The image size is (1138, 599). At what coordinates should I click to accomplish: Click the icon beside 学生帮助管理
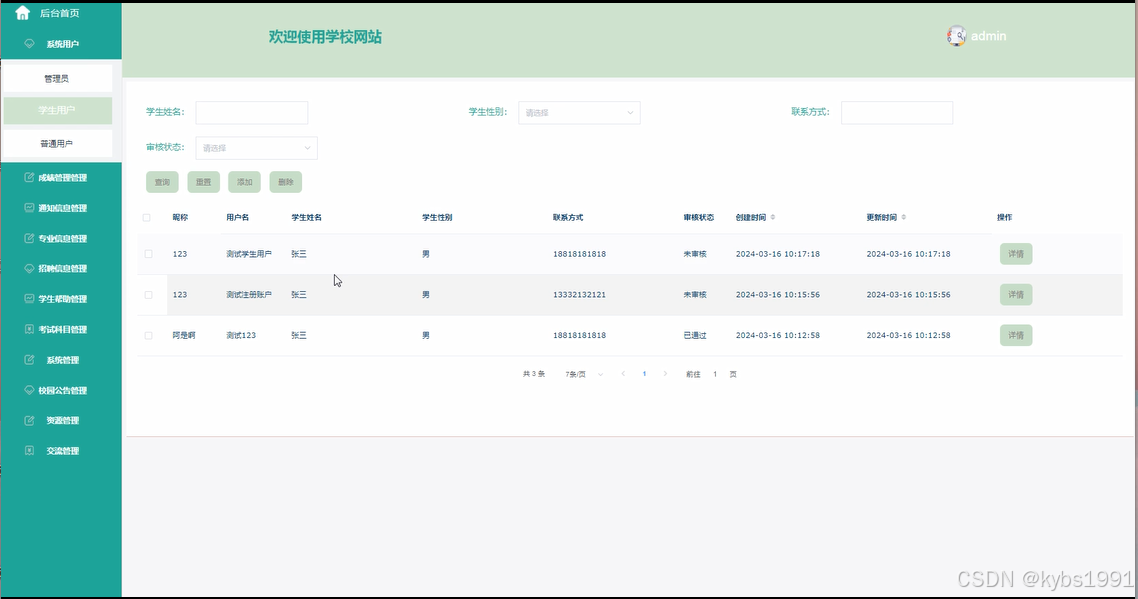[x=29, y=298]
